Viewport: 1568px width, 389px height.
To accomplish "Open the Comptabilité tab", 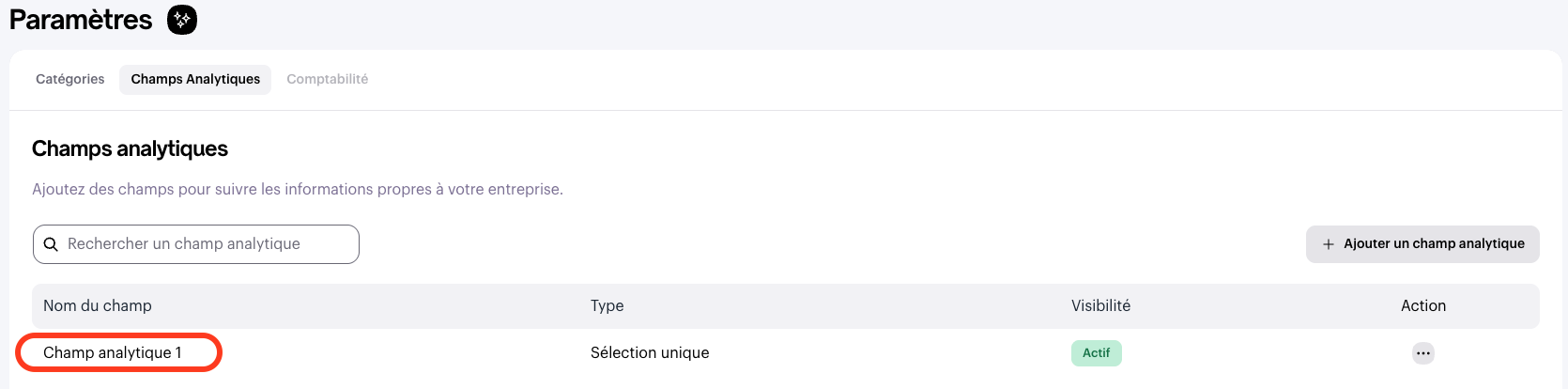I will point(327,79).
